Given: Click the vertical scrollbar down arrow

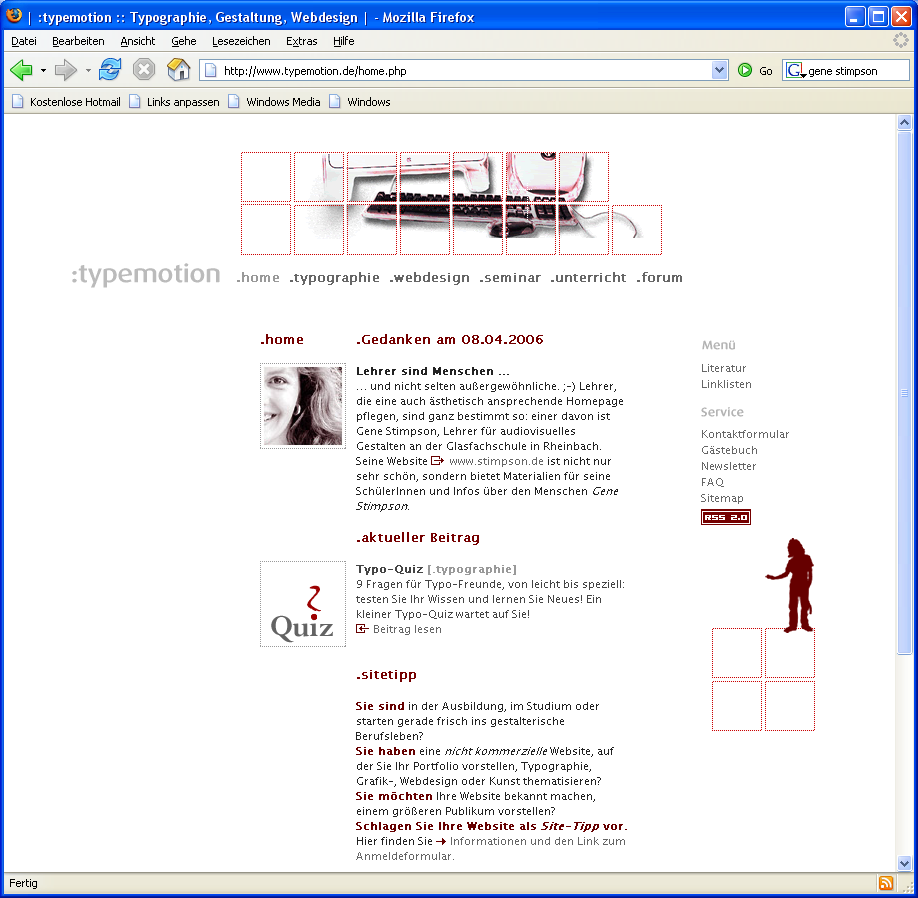Looking at the screenshot, I should [x=904, y=862].
